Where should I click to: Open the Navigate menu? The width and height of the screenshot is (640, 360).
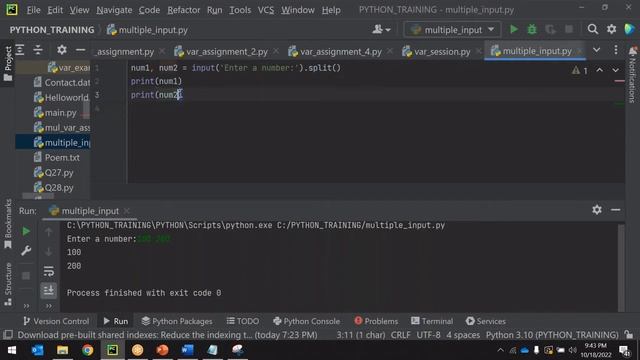pos(114,10)
